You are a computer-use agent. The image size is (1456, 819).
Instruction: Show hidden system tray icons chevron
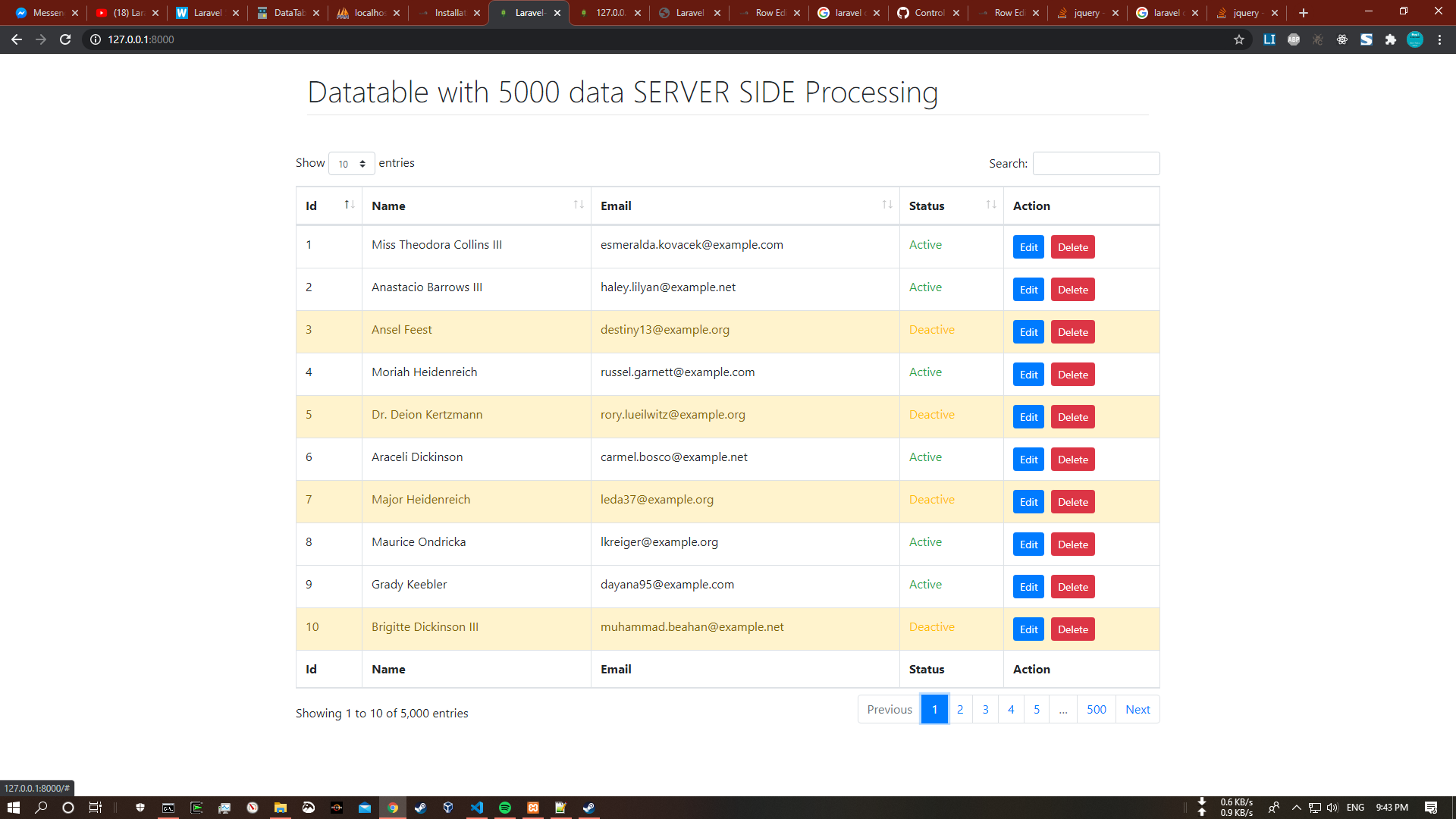point(1296,808)
